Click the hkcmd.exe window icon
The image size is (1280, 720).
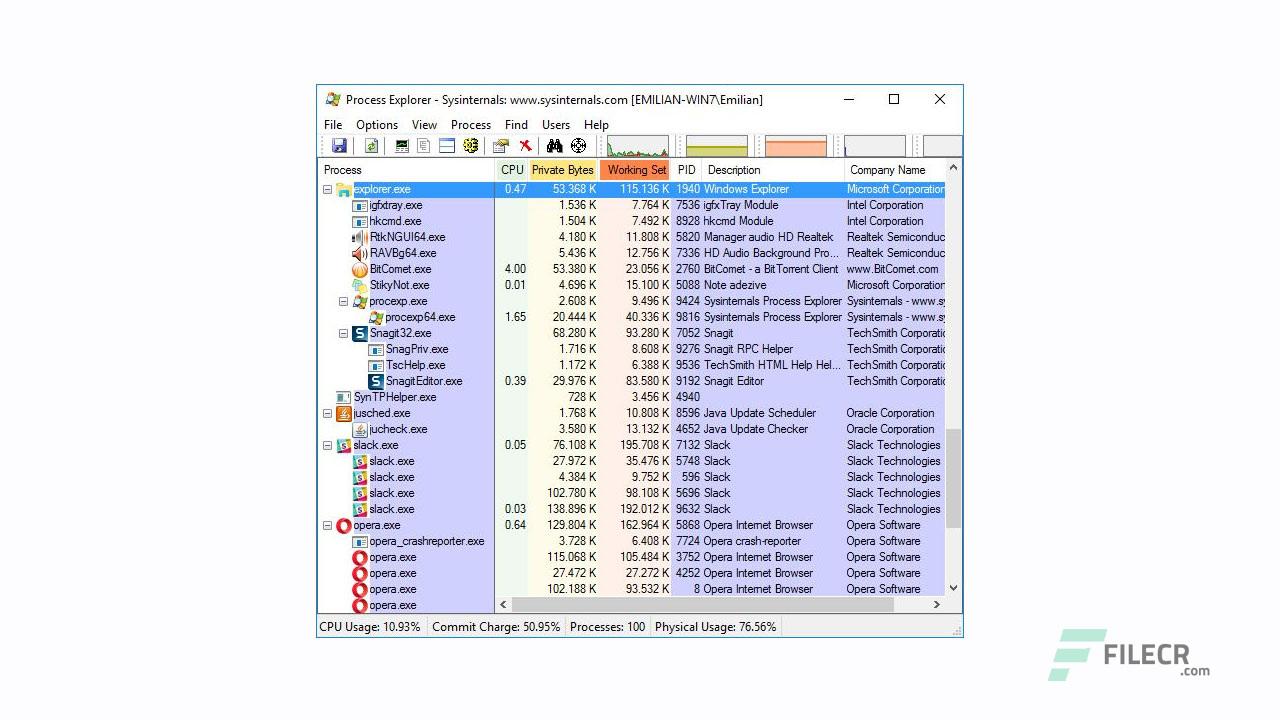click(360, 221)
